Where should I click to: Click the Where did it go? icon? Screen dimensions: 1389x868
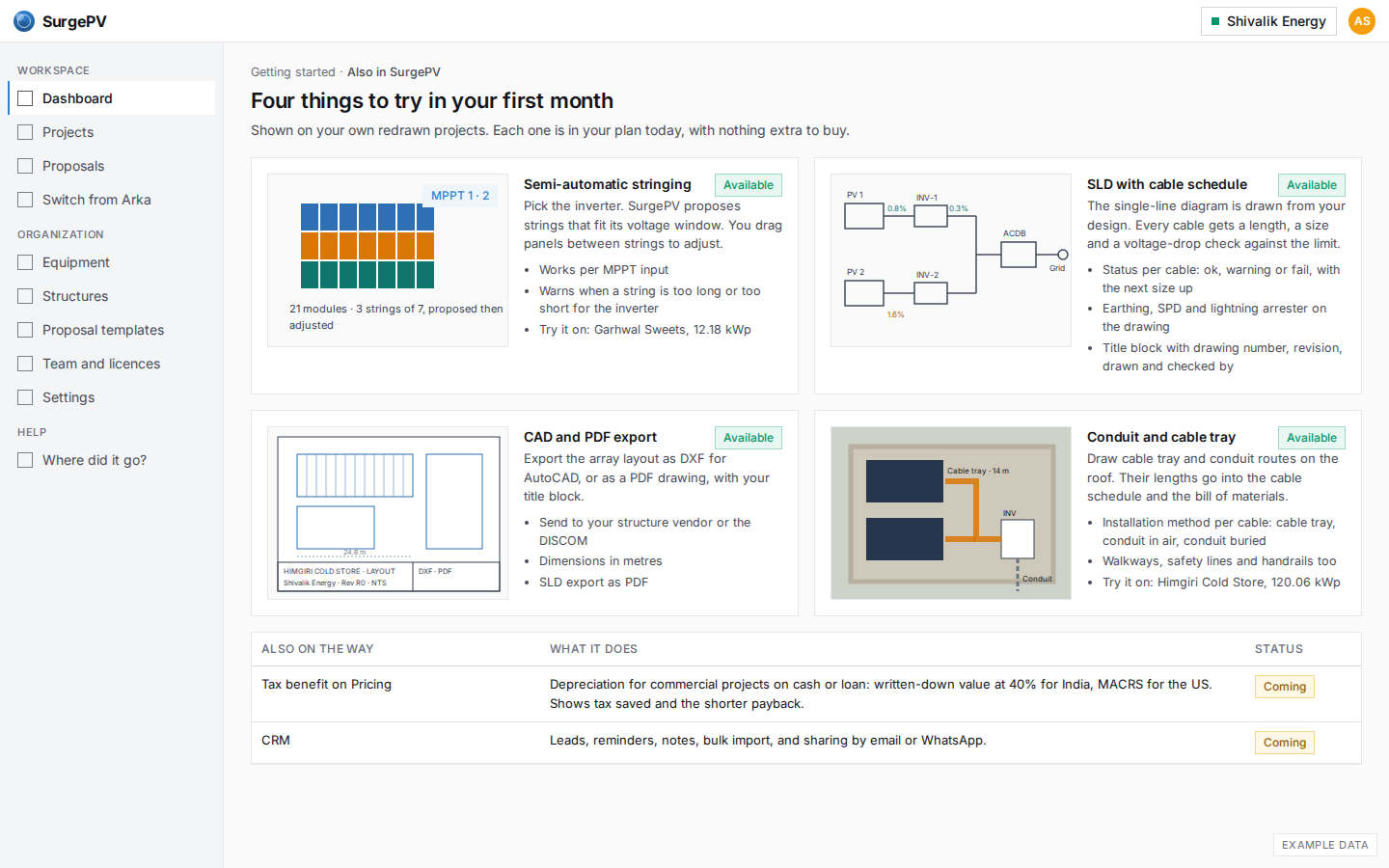(x=25, y=460)
